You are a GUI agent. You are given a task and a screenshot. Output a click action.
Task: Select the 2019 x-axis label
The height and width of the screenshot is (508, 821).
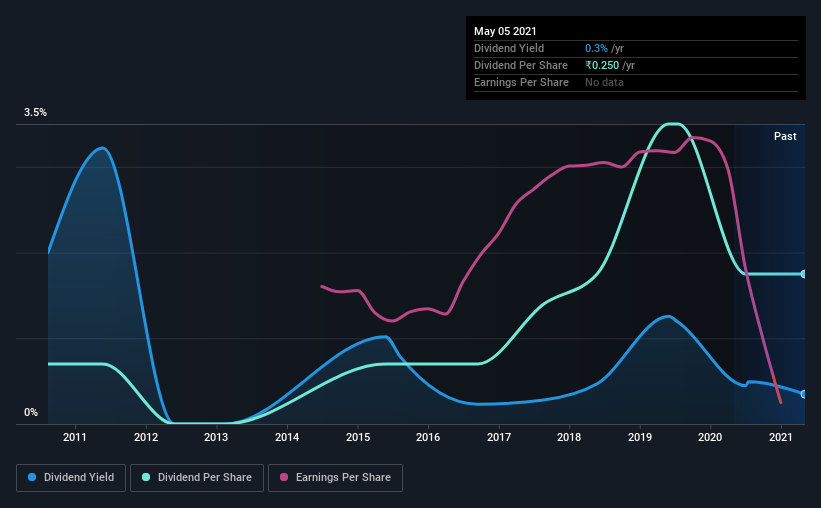tap(640, 437)
